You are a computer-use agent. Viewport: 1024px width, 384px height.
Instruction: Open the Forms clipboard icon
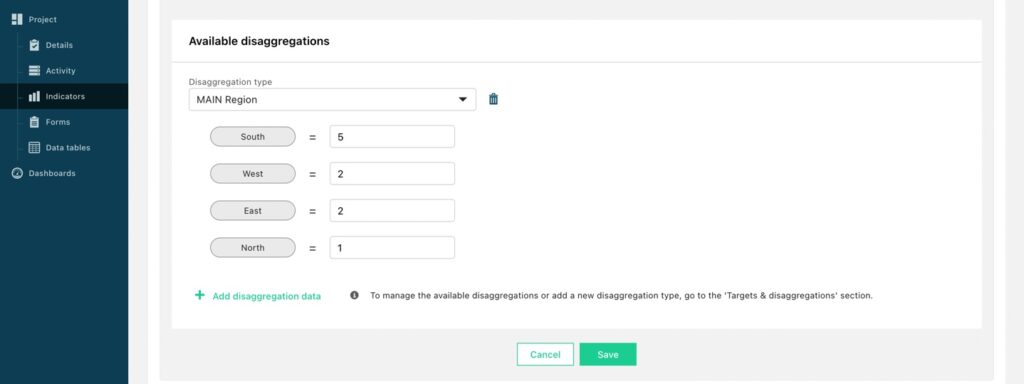(35, 122)
